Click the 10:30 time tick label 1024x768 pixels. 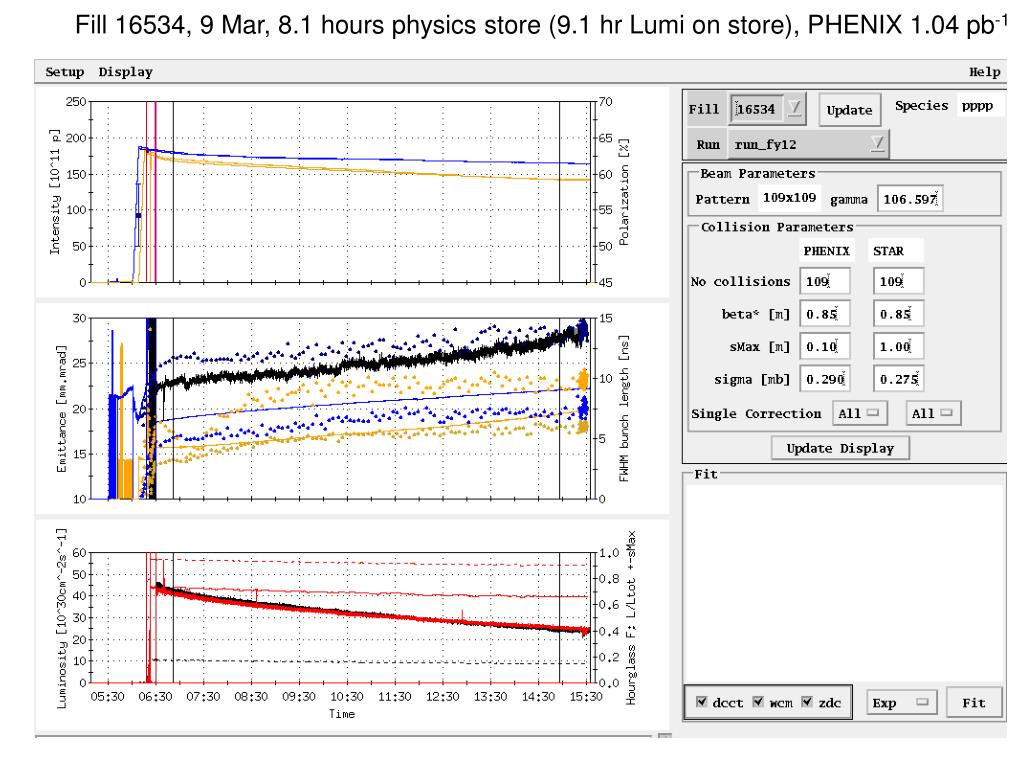347,696
